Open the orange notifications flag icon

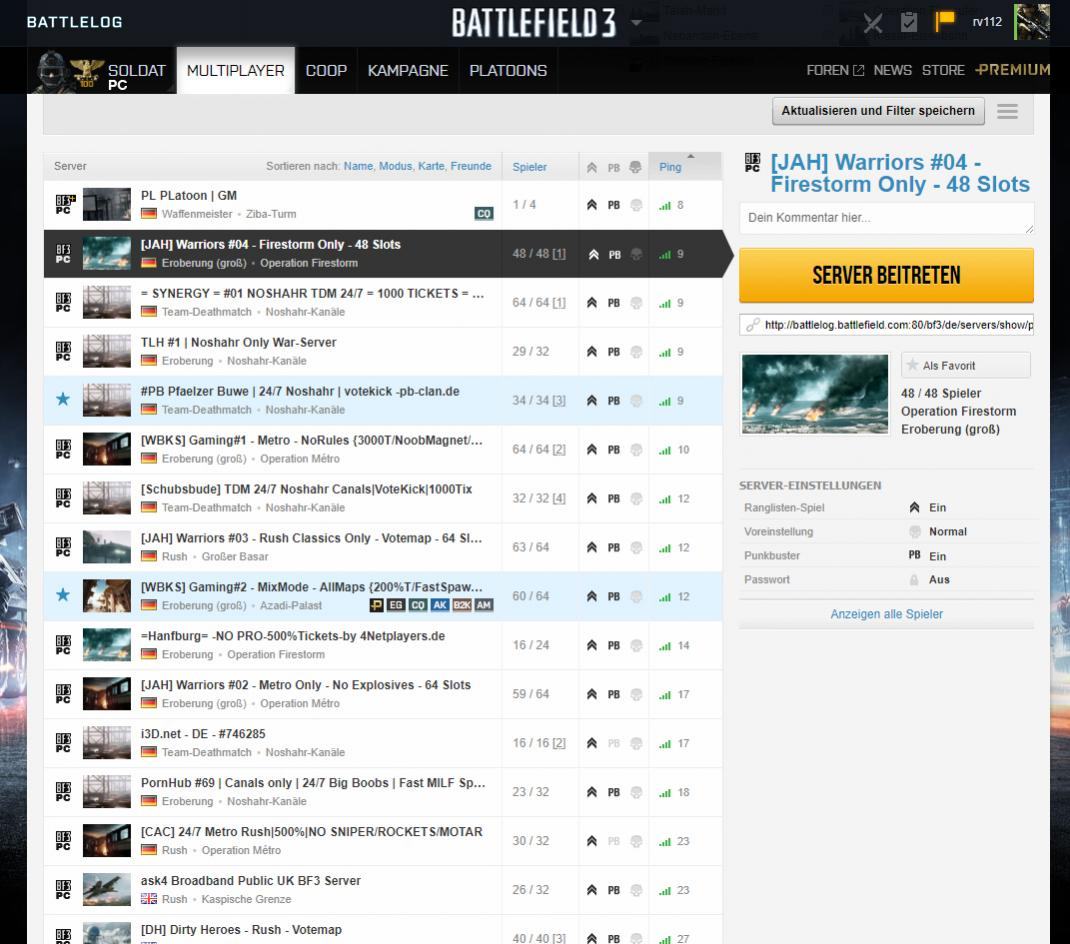[x=944, y=22]
